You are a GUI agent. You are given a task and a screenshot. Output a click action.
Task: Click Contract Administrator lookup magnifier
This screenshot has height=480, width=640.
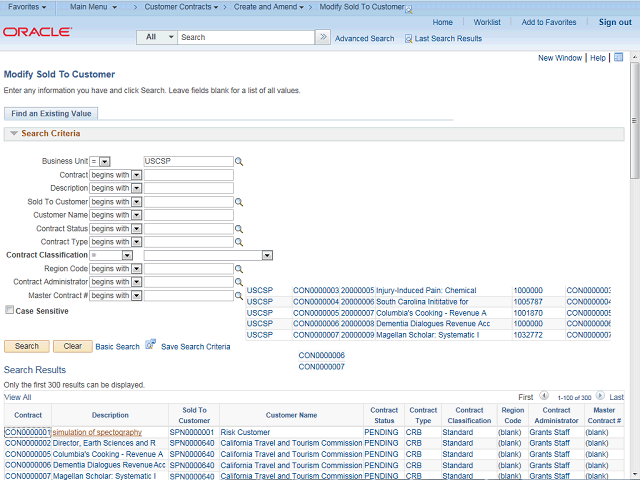239,282
